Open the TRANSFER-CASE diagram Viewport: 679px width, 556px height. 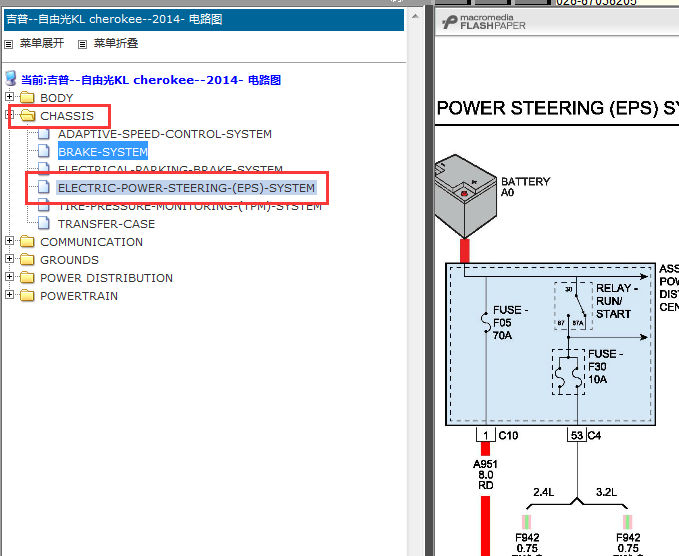coord(107,224)
